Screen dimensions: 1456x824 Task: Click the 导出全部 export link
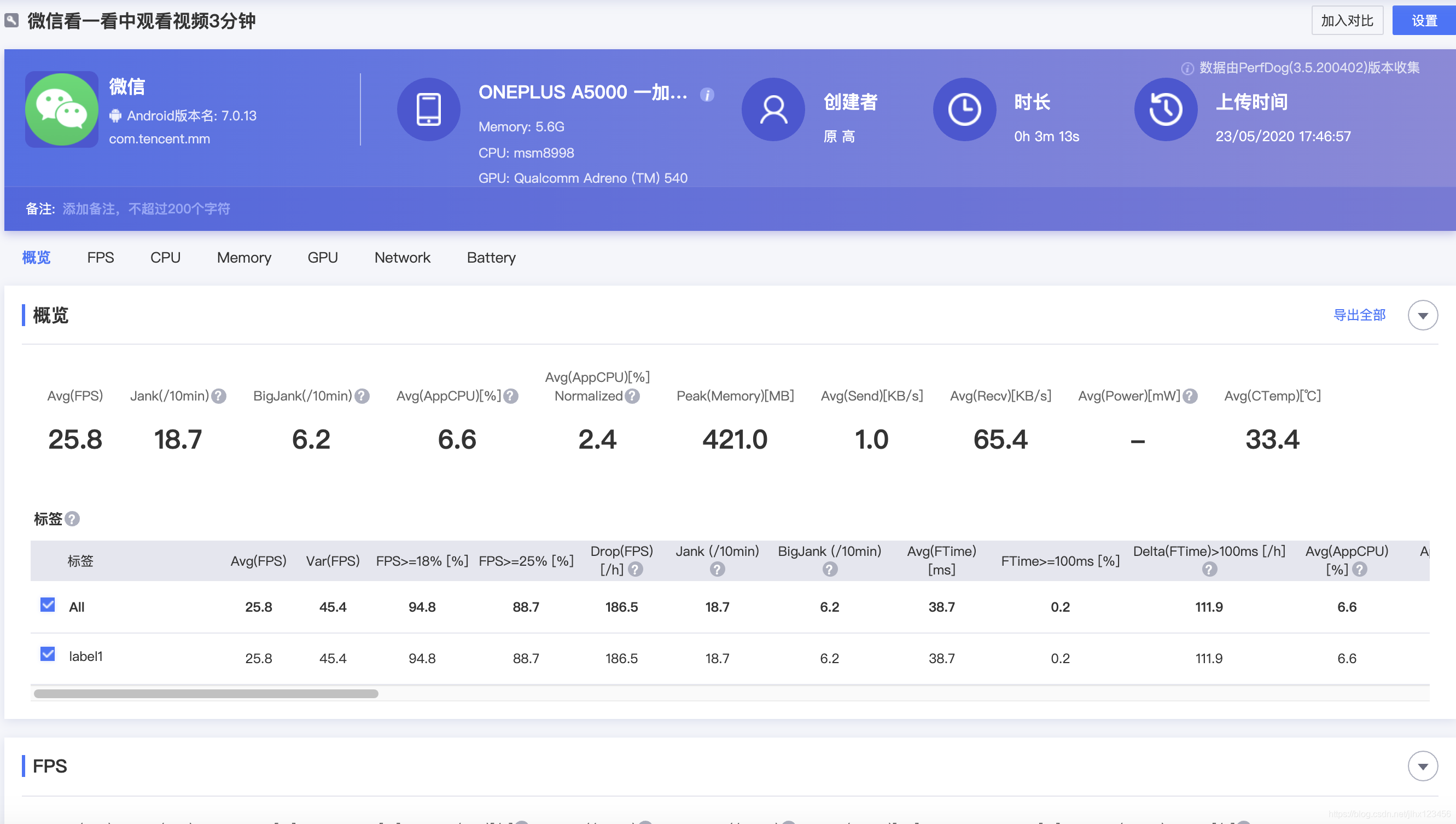pos(1359,315)
